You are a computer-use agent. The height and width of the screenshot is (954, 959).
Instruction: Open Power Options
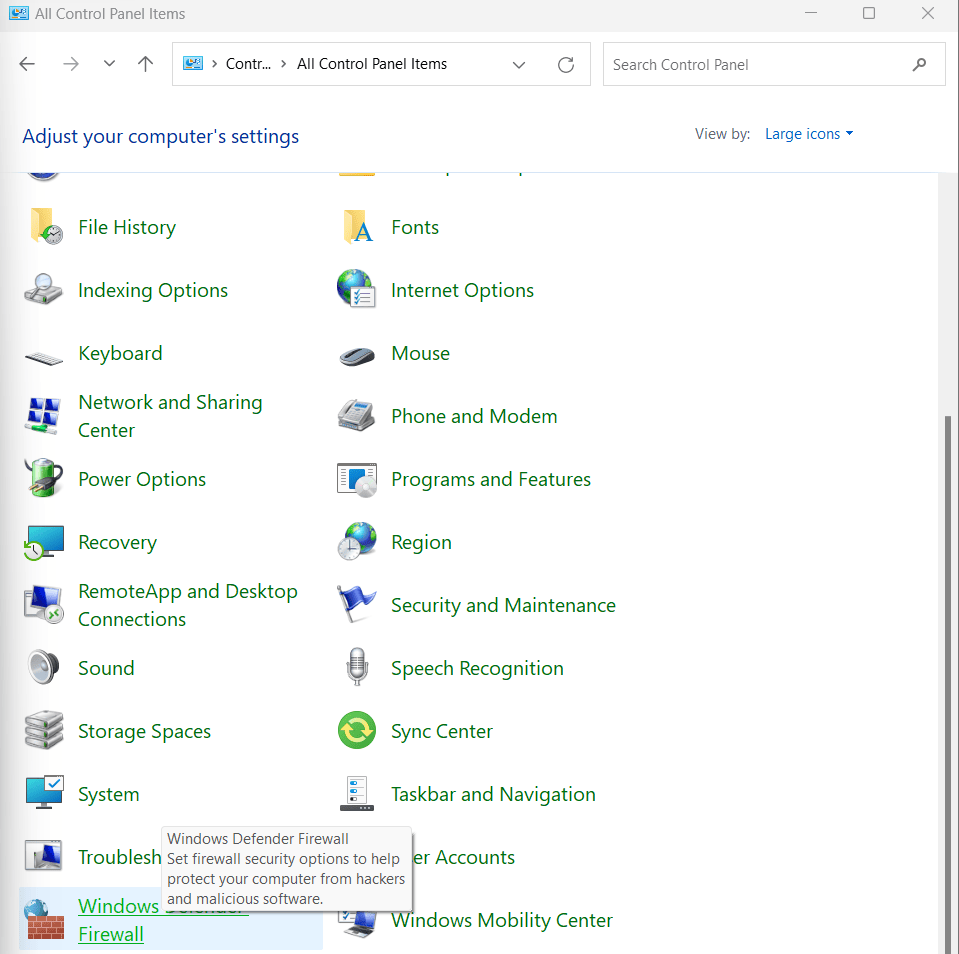[141, 479]
